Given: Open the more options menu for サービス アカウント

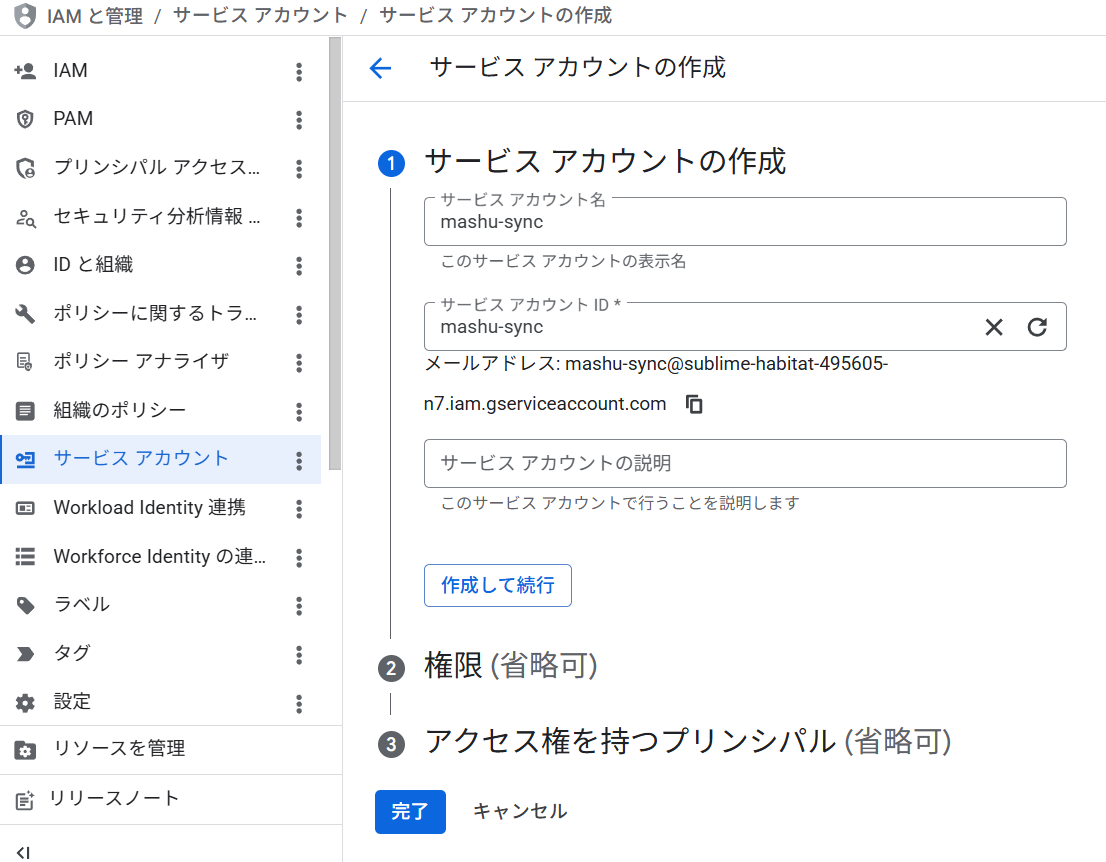Looking at the screenshot, I should coord(299,461).
